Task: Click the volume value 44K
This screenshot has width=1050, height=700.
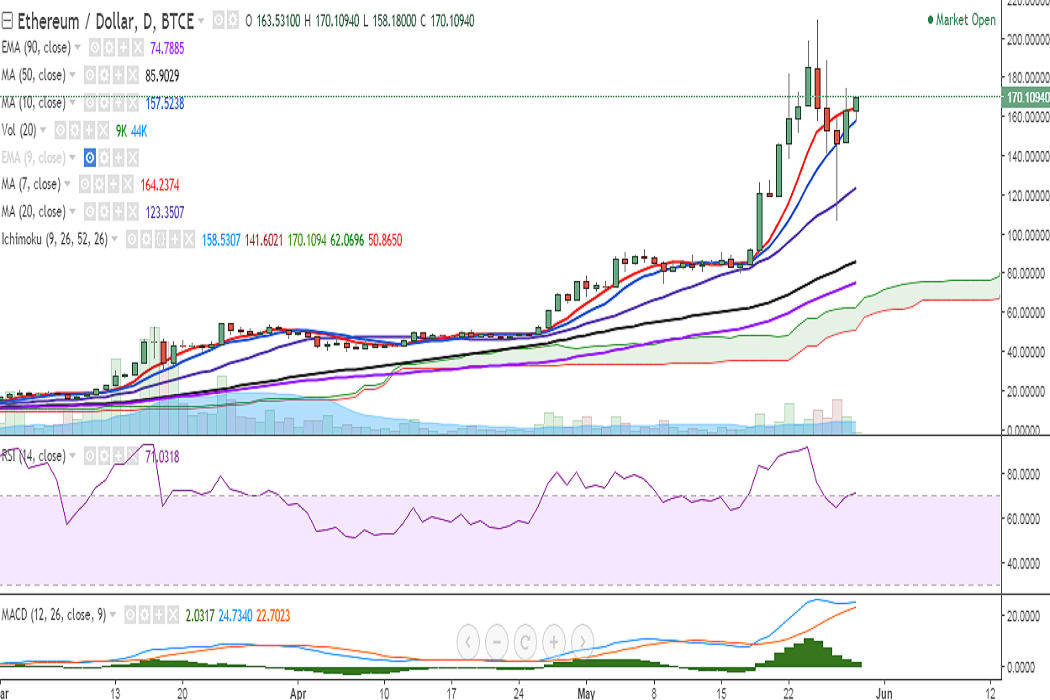Action: tap(139, 131)
